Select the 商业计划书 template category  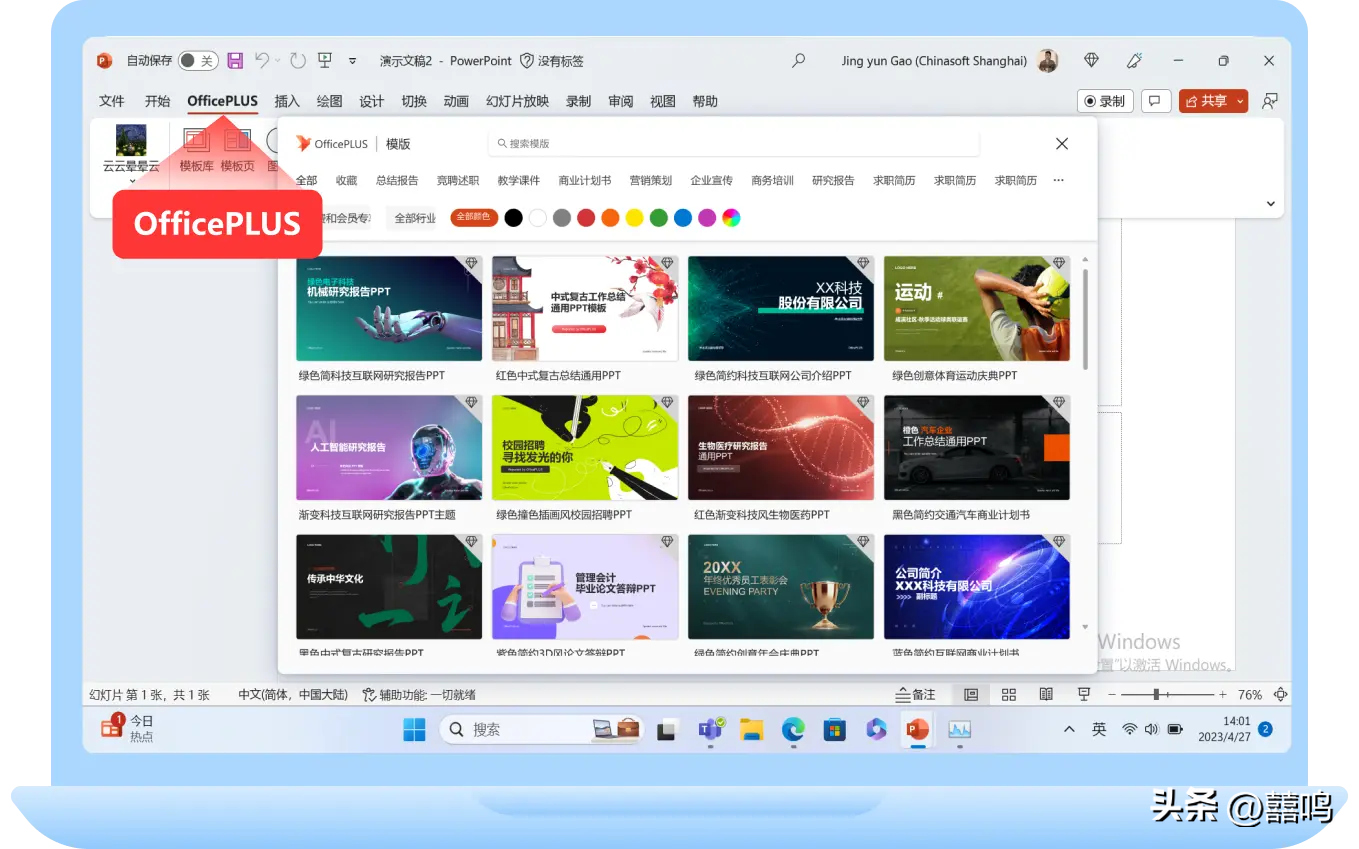pyautogui.click(x=585, y=181)
